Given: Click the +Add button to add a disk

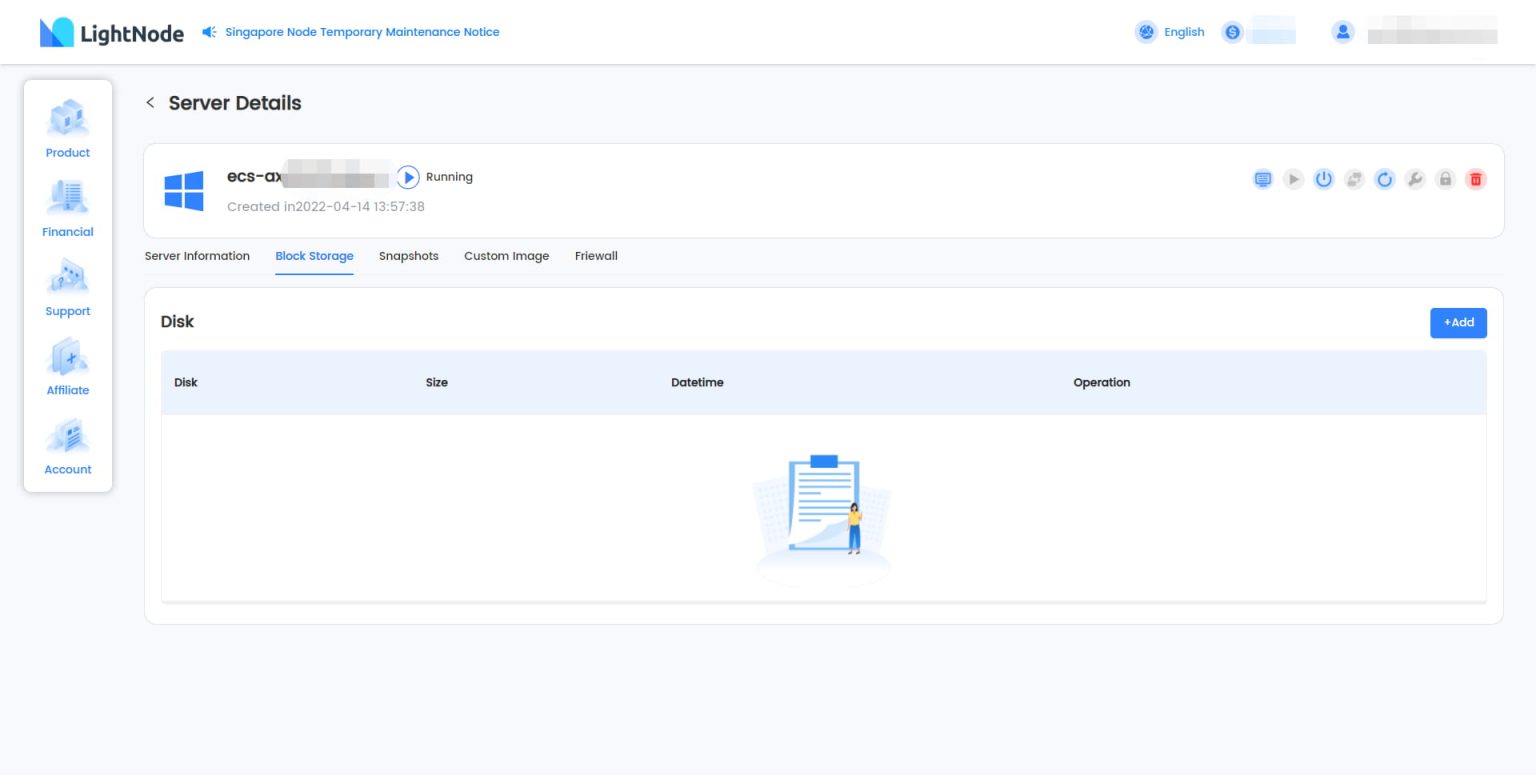Looking at the screenshot, I should pyautogui.click(x=1458, y=322).
